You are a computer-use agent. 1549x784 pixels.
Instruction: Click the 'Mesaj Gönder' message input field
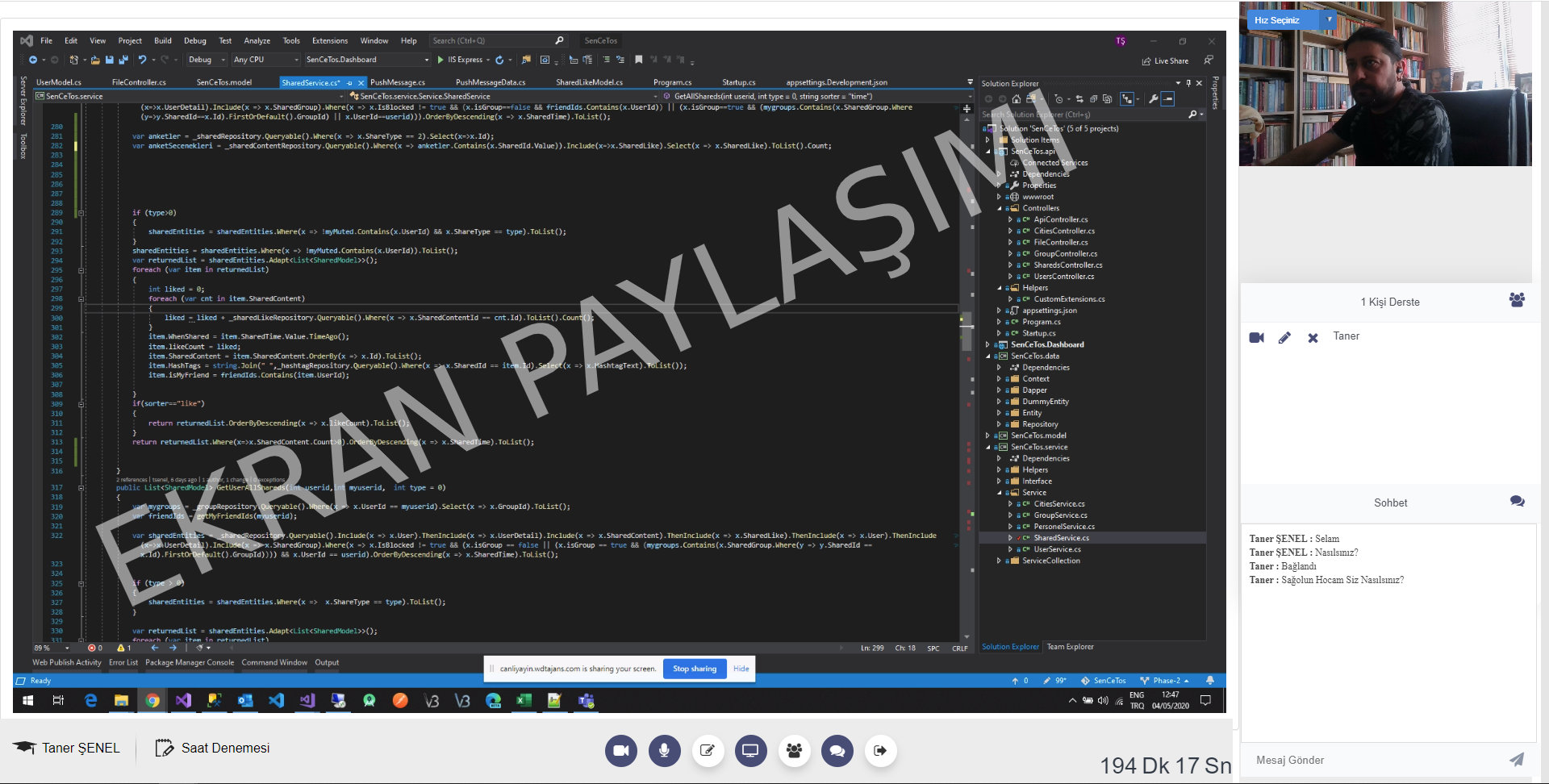[1376, 760]
